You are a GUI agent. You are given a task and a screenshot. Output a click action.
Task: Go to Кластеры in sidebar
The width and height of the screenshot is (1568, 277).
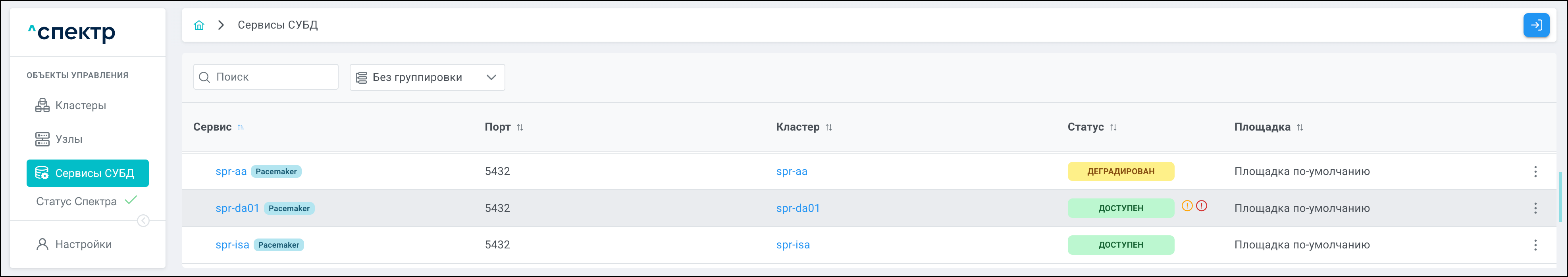(x=80, y=105)
